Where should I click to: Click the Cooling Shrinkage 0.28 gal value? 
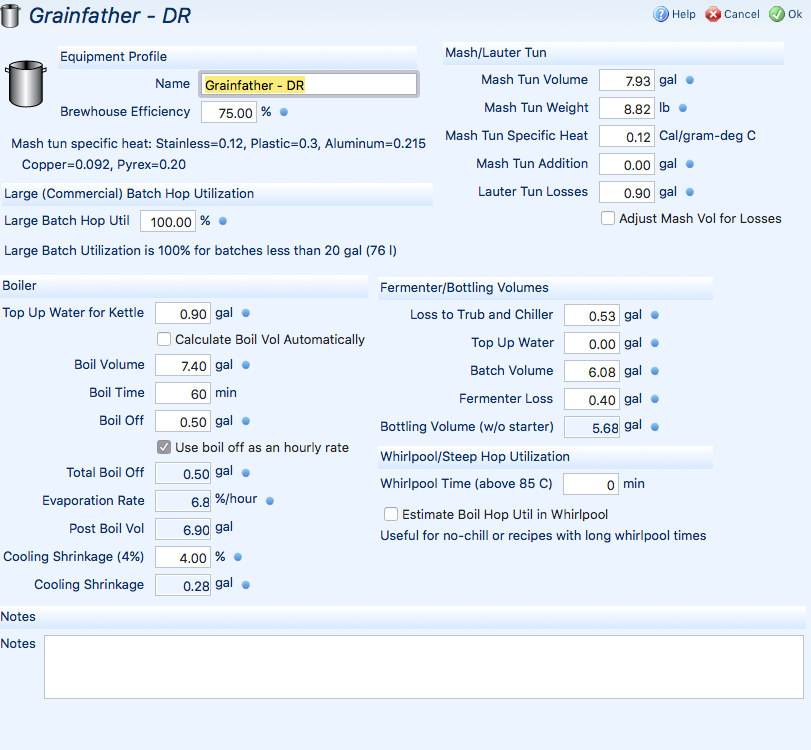[x=183, y=585]
